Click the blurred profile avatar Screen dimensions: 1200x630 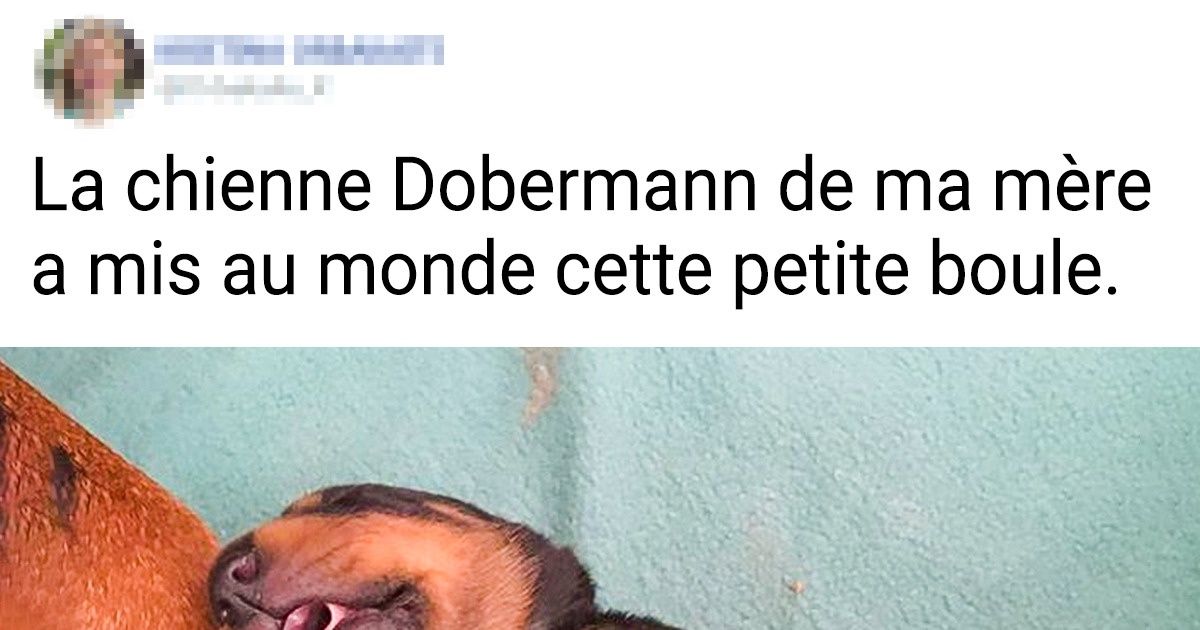pyautogui.click(x=94, y=69)
